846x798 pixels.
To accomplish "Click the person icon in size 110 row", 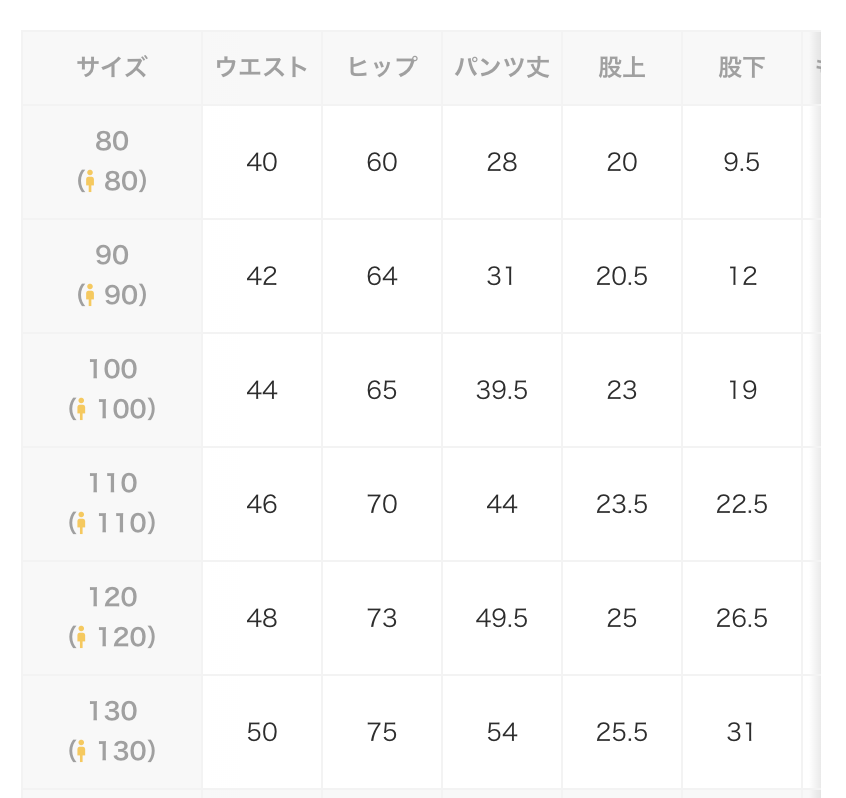I will coord(81,523).
